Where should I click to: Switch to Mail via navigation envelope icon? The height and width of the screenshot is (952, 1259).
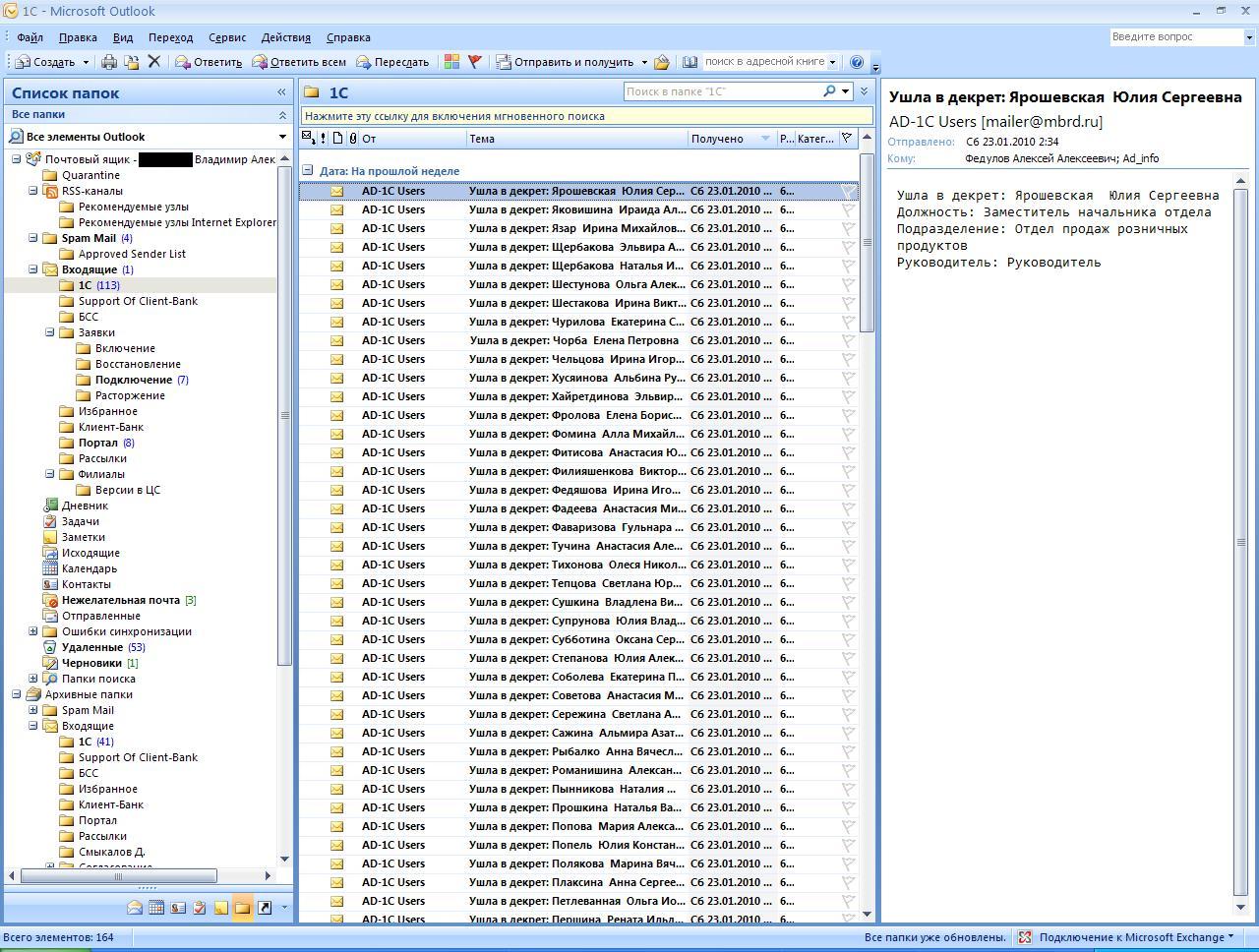point(135,908)
